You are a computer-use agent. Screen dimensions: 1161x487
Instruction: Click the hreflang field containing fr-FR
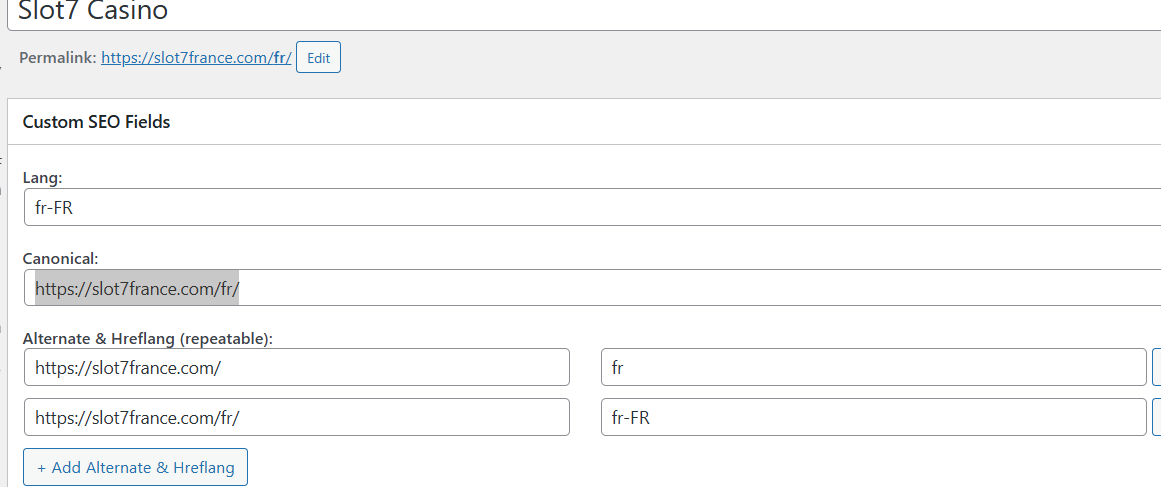[x=872, y=417]
